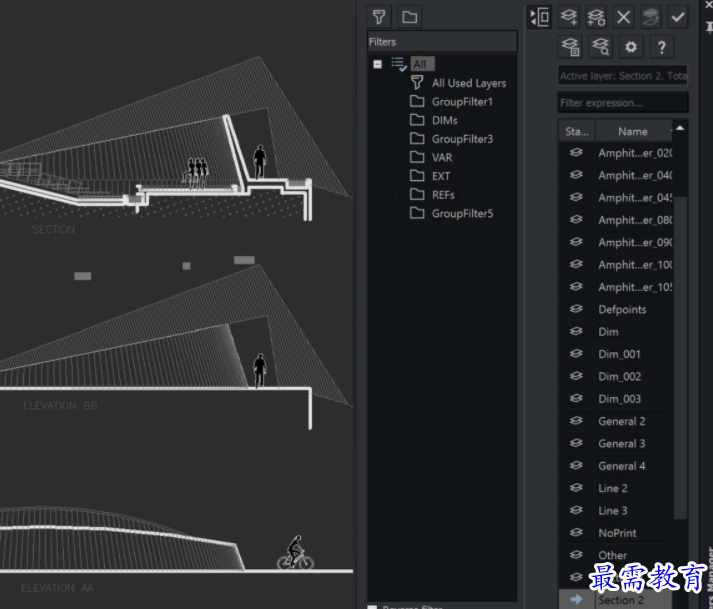Select the NoPrint layer
Image resolution: width=713 pixels, height=609 pixels.
click(x=617, y=533)
